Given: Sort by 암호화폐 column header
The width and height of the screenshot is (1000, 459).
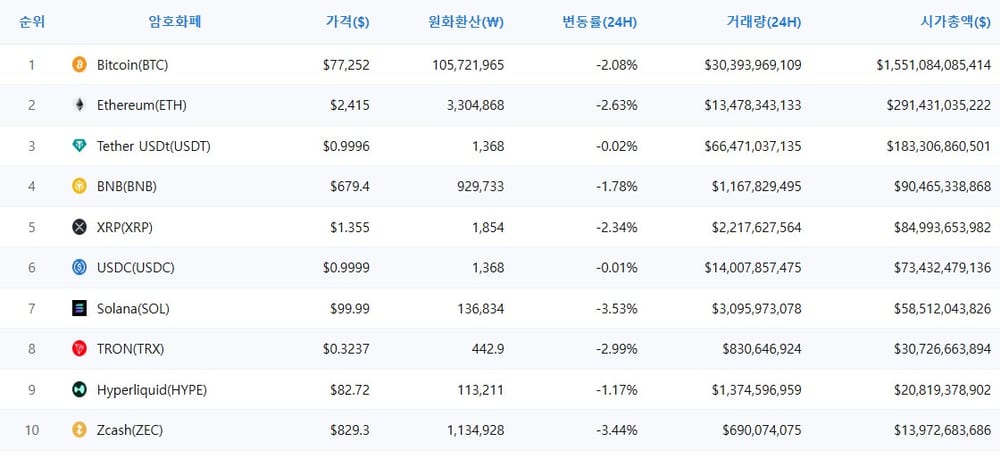Looking at the screenshot, I should click(x=175, y=22).
